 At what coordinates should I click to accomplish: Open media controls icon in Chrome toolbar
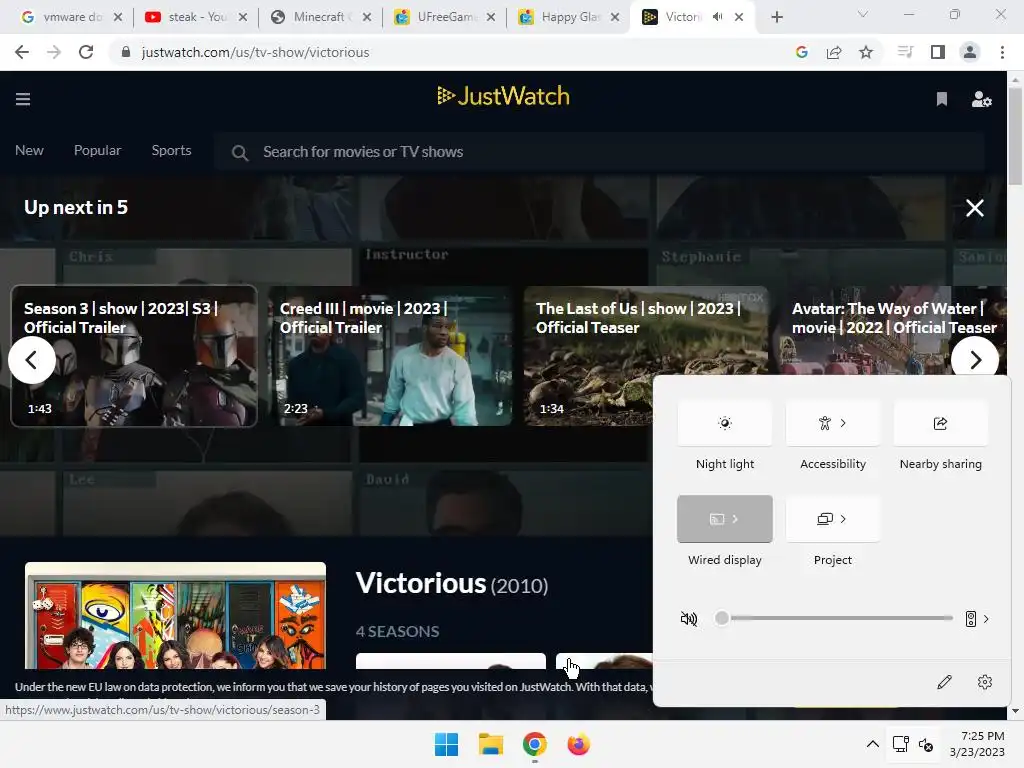click(905, 52)
